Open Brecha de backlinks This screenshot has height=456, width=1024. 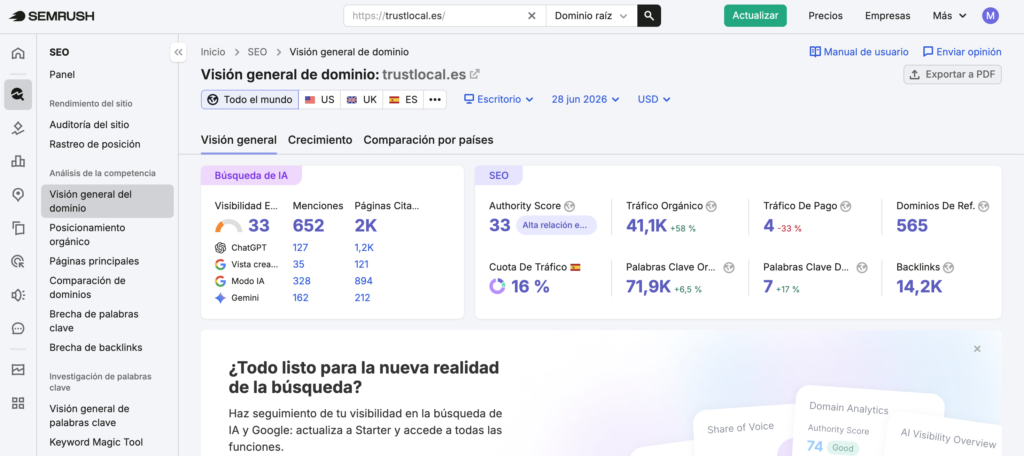pyautogui.click(x=96, y=348)
